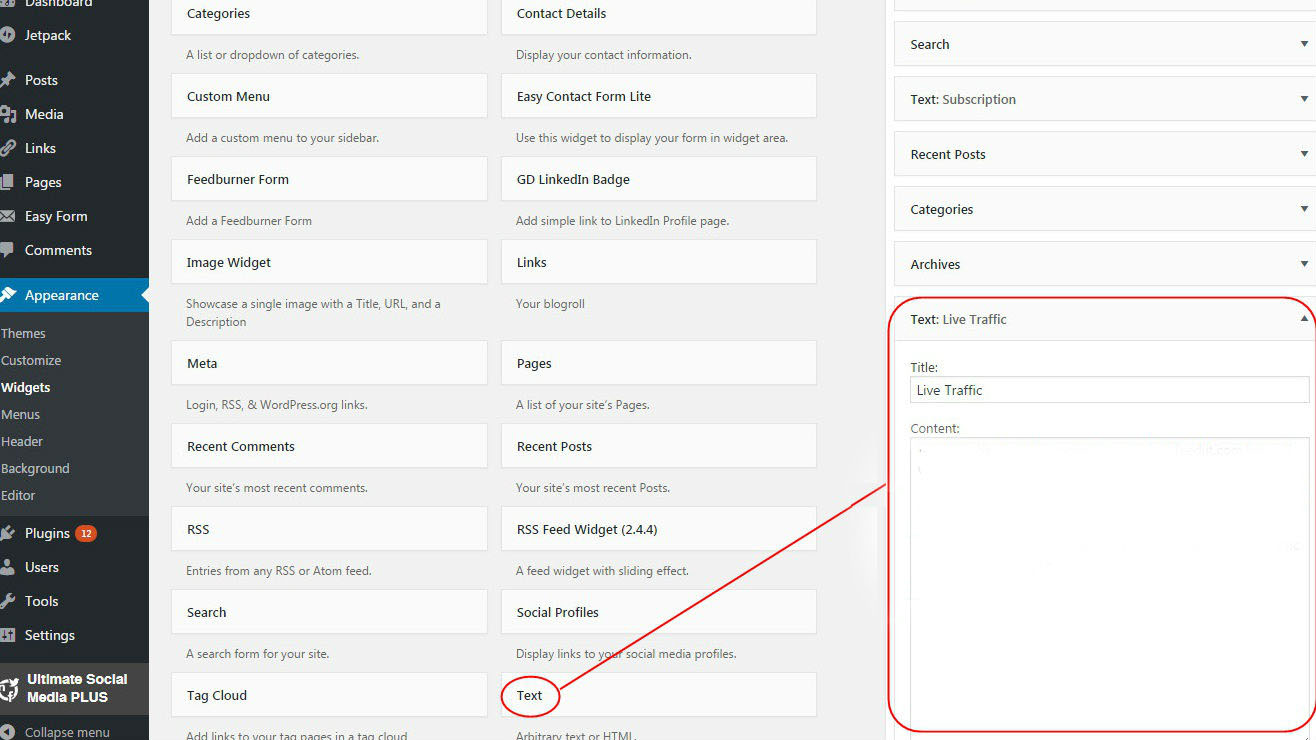1316x740 pixels.
Task: Click the Plugins plug icon
Action: tap(7, 533)
